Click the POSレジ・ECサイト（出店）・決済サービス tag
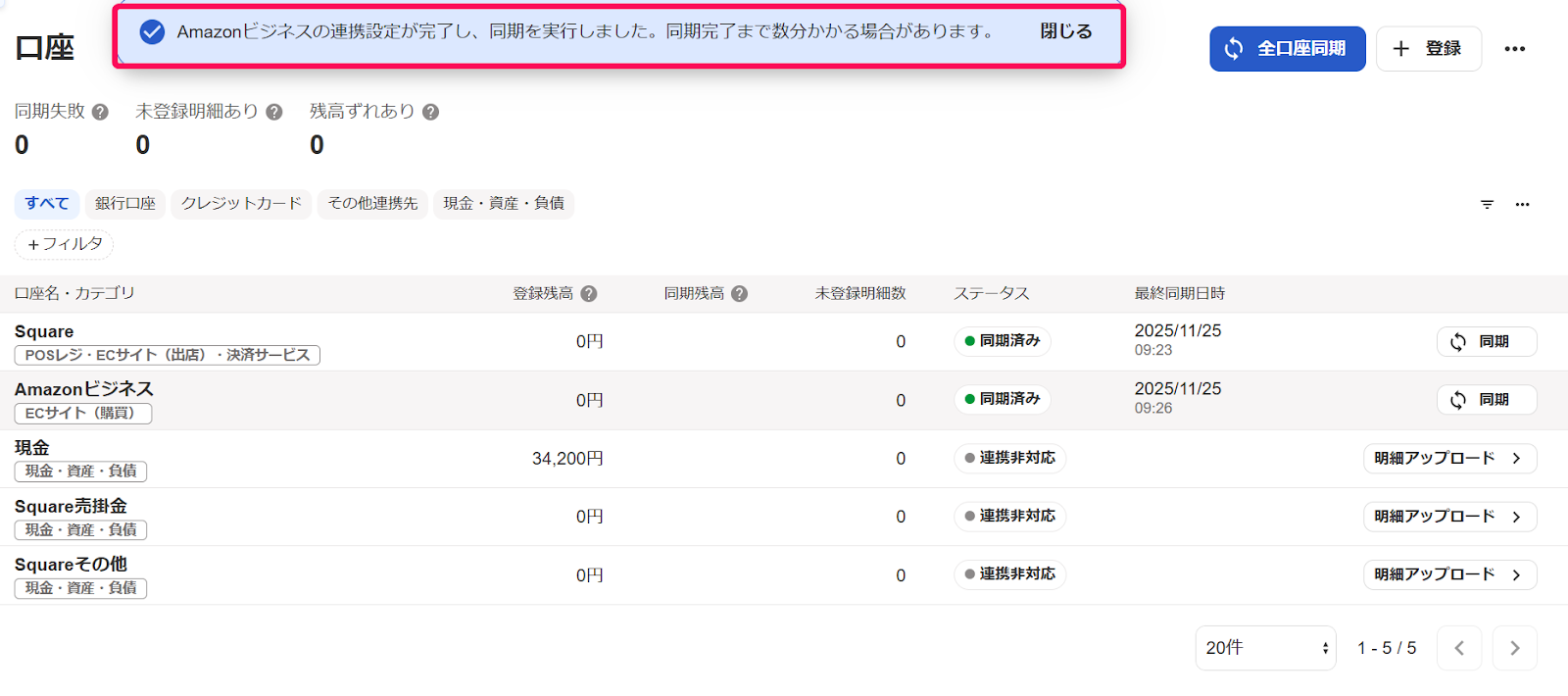The width and height of the screenshot is (1568, 696). (168, 355)
